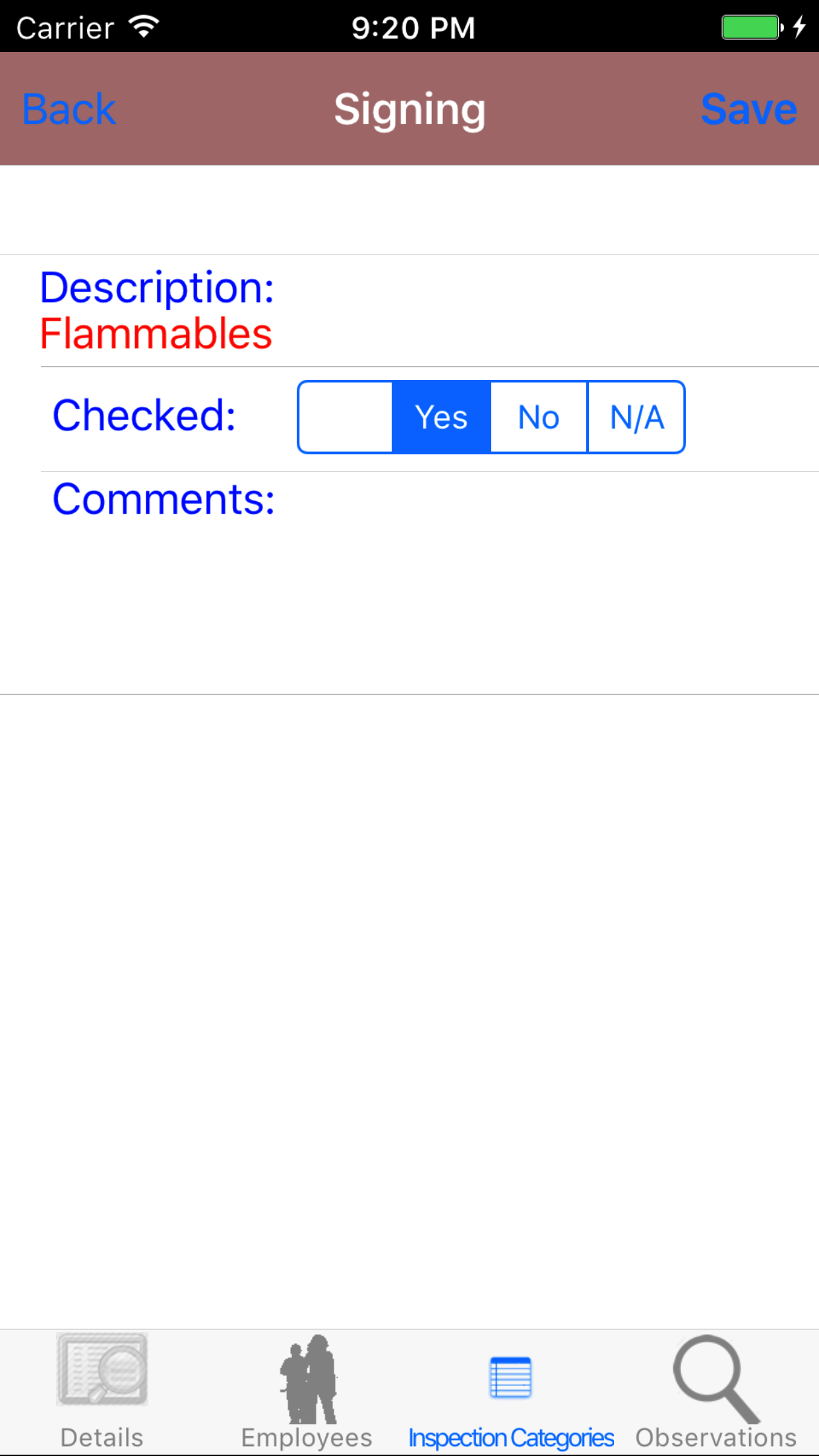Tap the charging bolt icon
The height and width of the screenshot is (1456, 819).
click(799, 28)
